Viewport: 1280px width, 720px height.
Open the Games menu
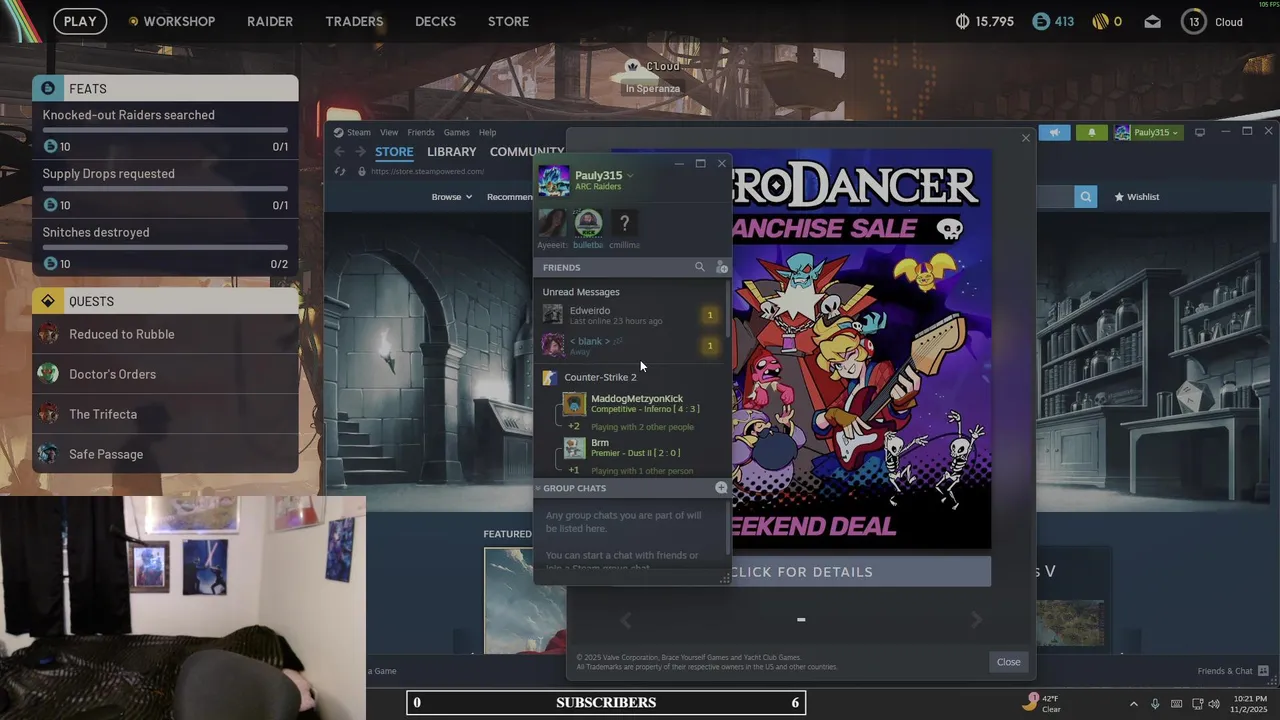pos(456,132)
